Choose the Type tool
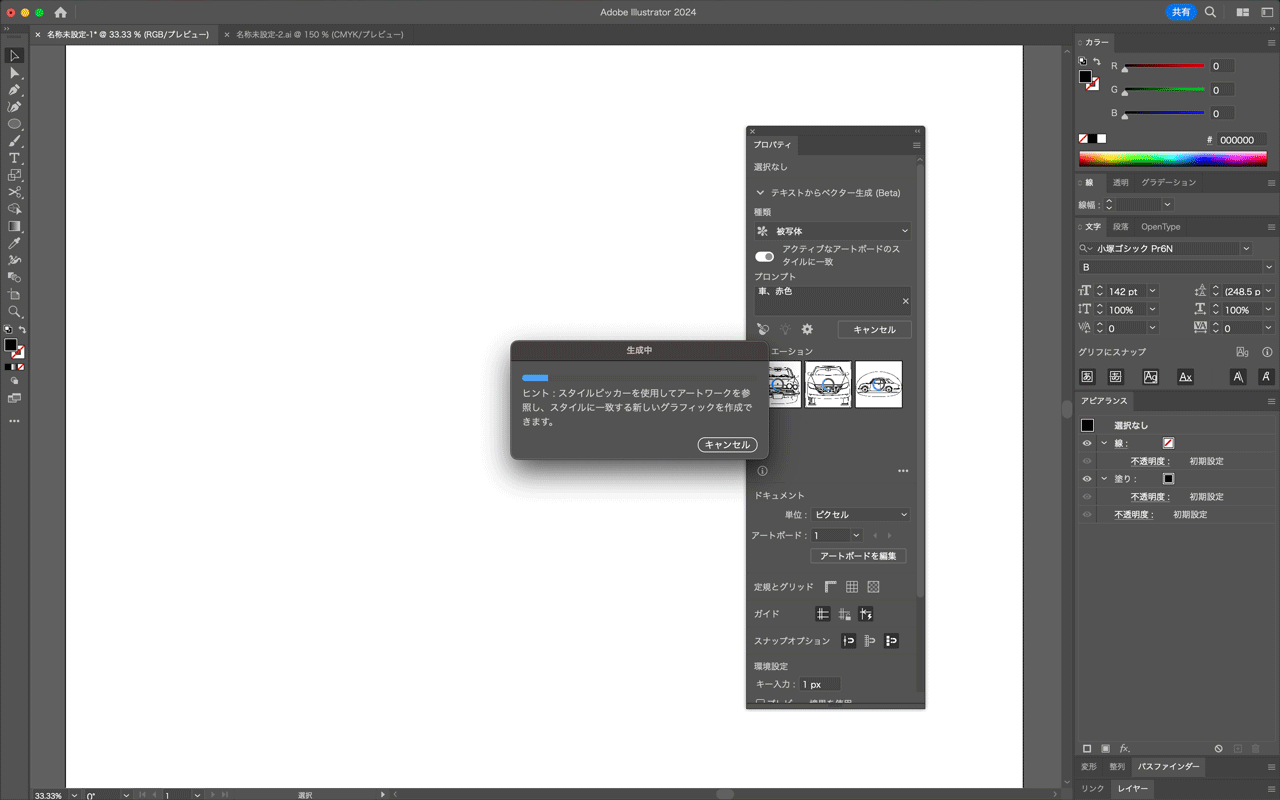Image resolution: width=1280 pixels, height=800 pixels. coord(14,158)
